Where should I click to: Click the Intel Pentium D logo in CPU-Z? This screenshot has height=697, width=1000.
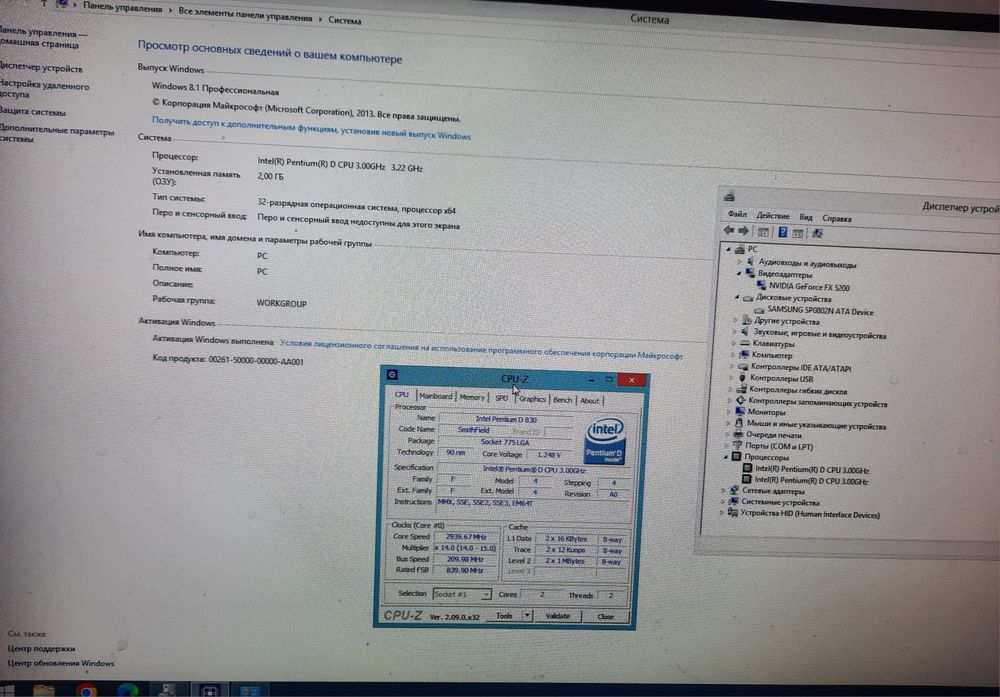pos(605,441)
